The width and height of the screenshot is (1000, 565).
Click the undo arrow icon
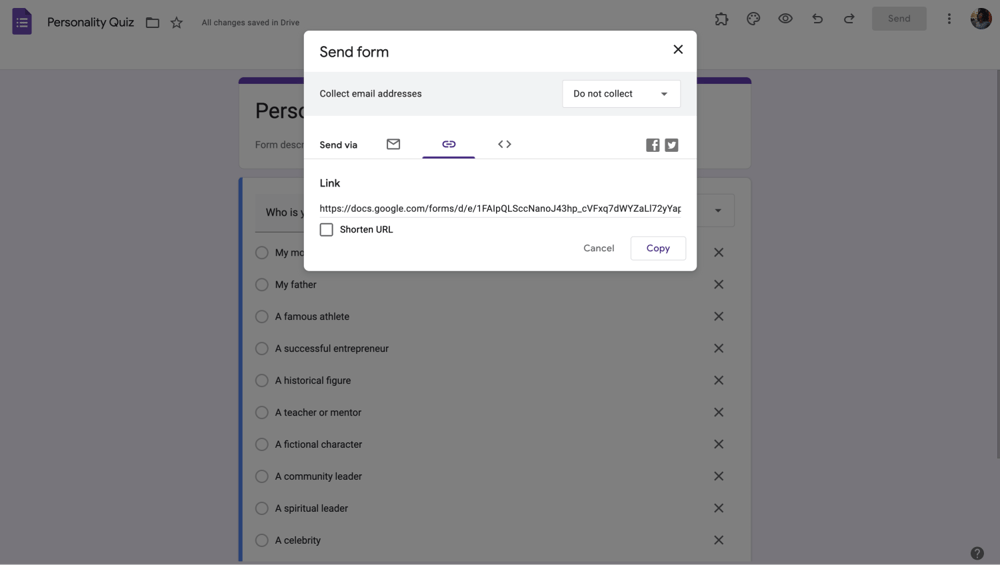pyautogui.click(x=817, y=19)
